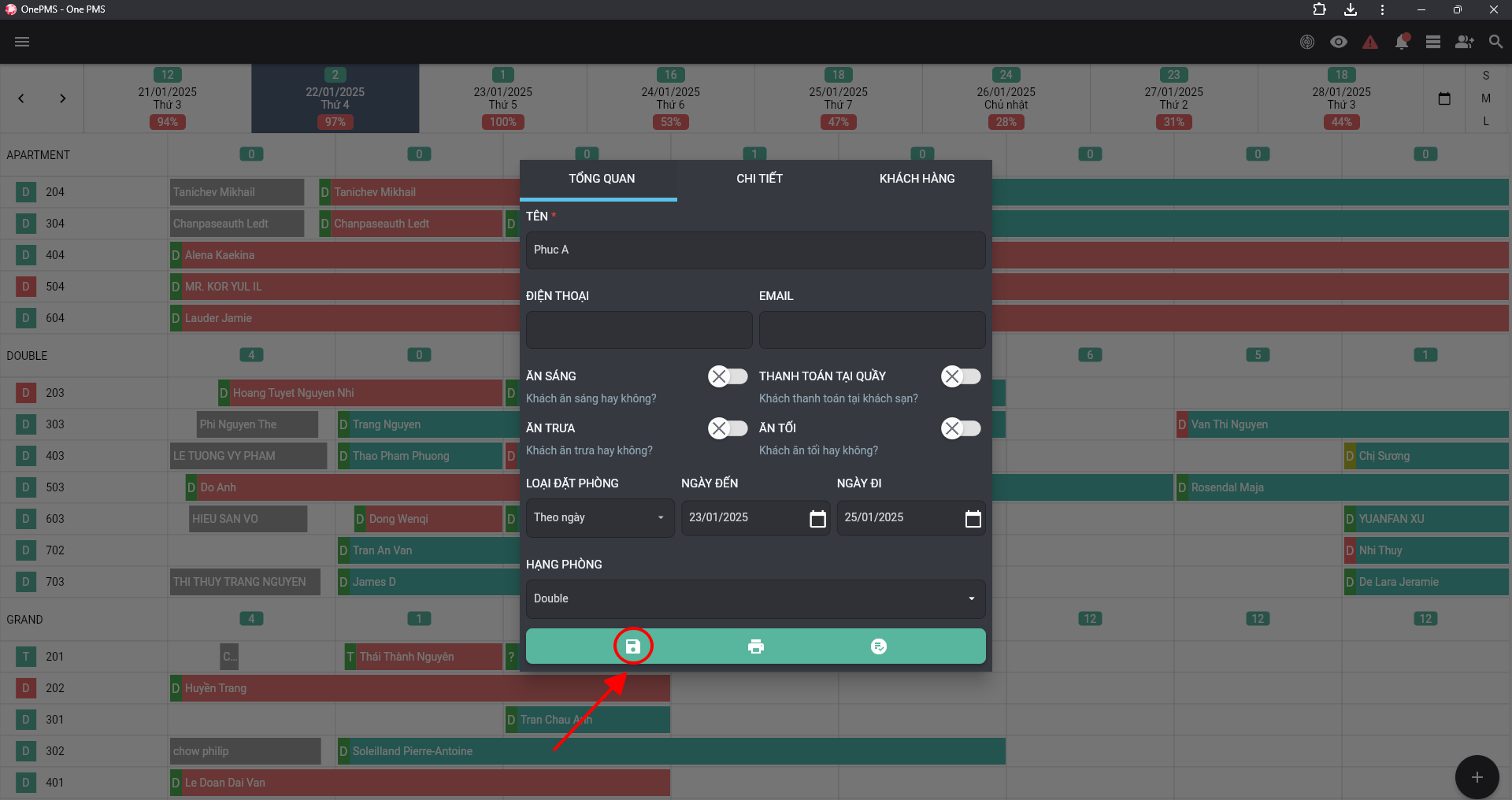
Task: Click the Email input field
Action: [x=873, y=330]
